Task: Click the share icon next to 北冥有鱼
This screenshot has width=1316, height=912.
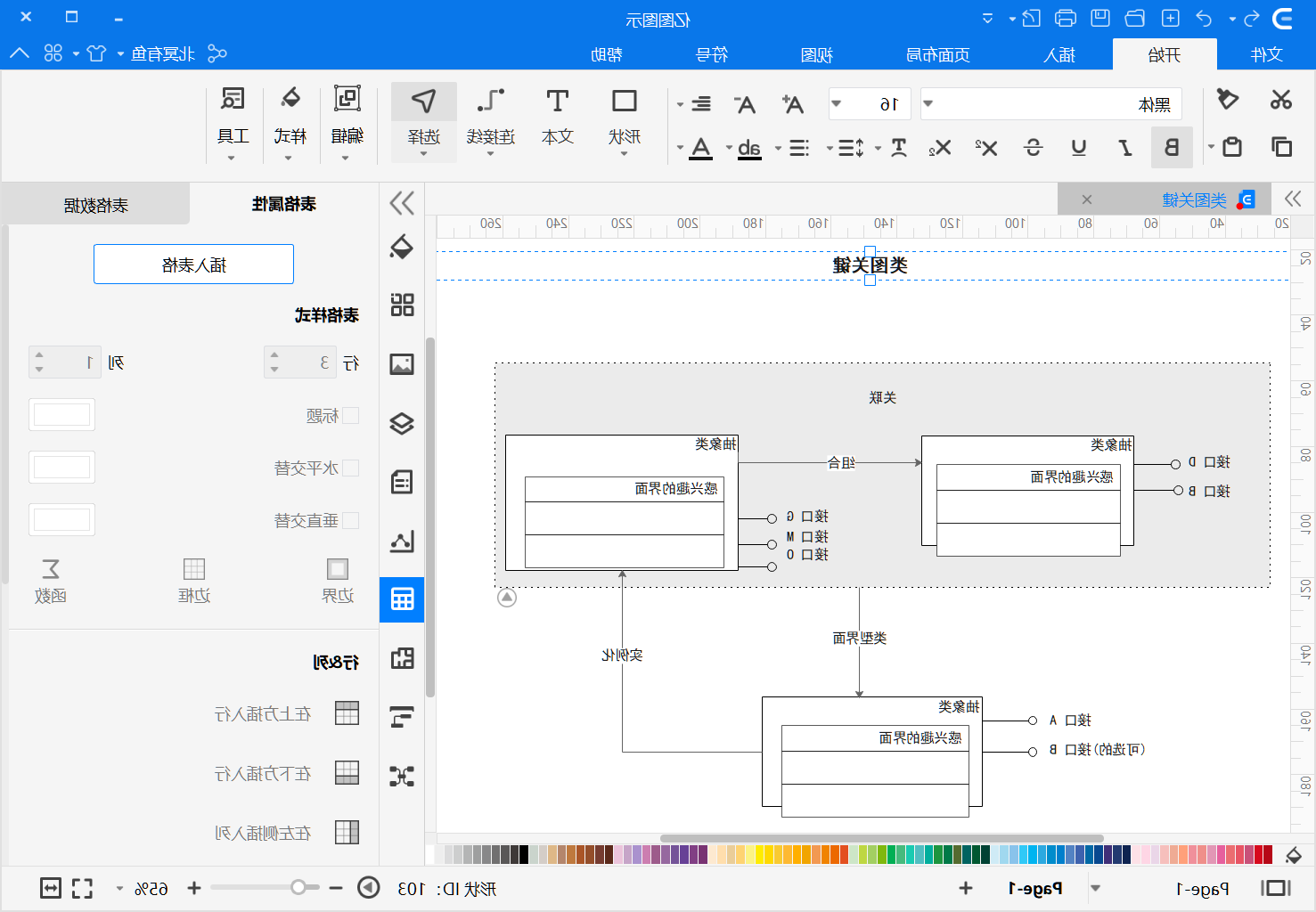Action: (217, 54)
